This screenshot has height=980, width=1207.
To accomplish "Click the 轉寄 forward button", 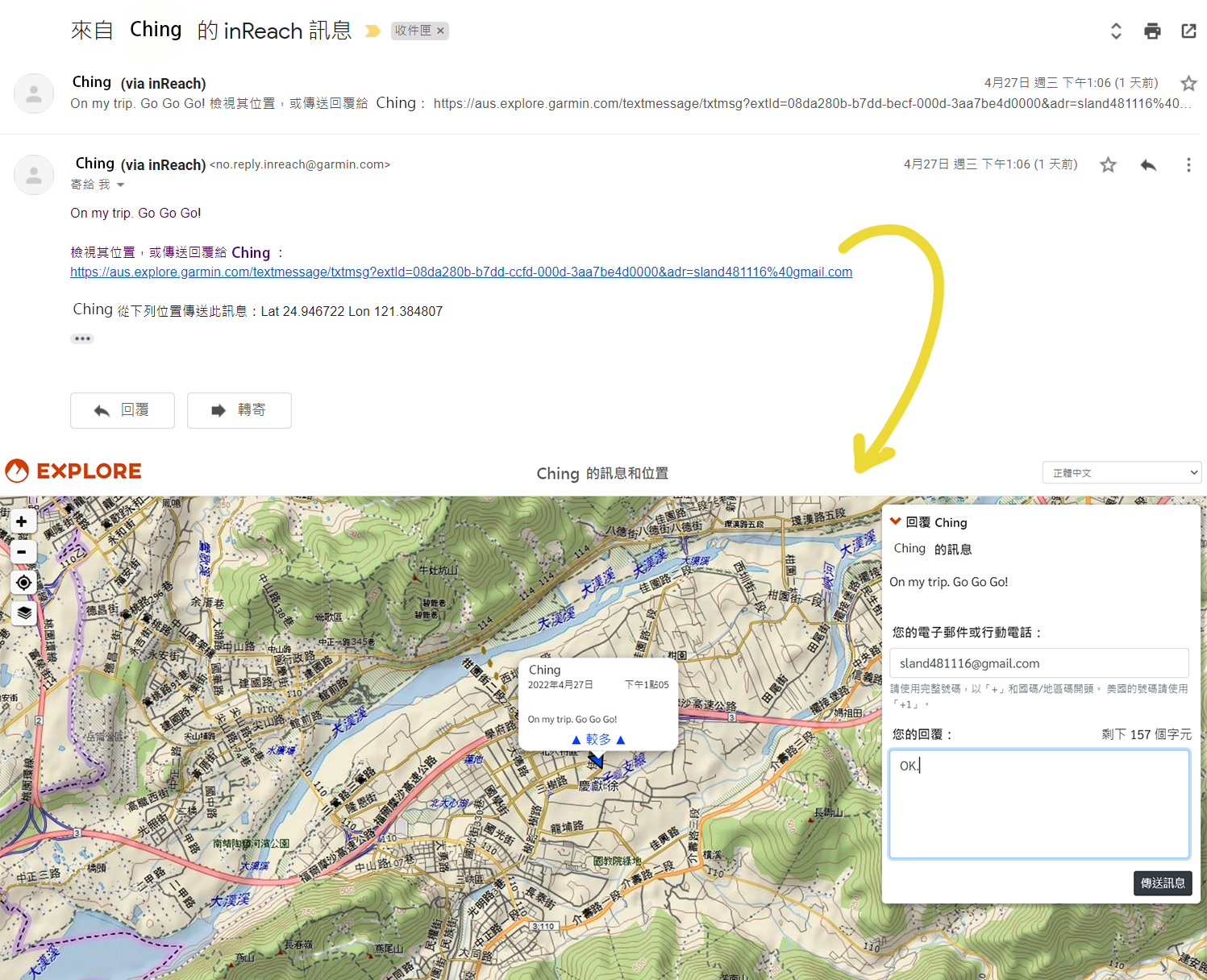I will click(239, 410).
